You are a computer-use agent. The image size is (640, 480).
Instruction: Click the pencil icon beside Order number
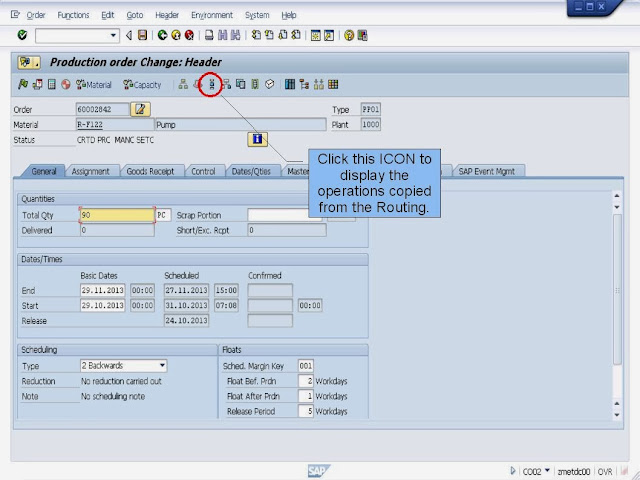140,109
